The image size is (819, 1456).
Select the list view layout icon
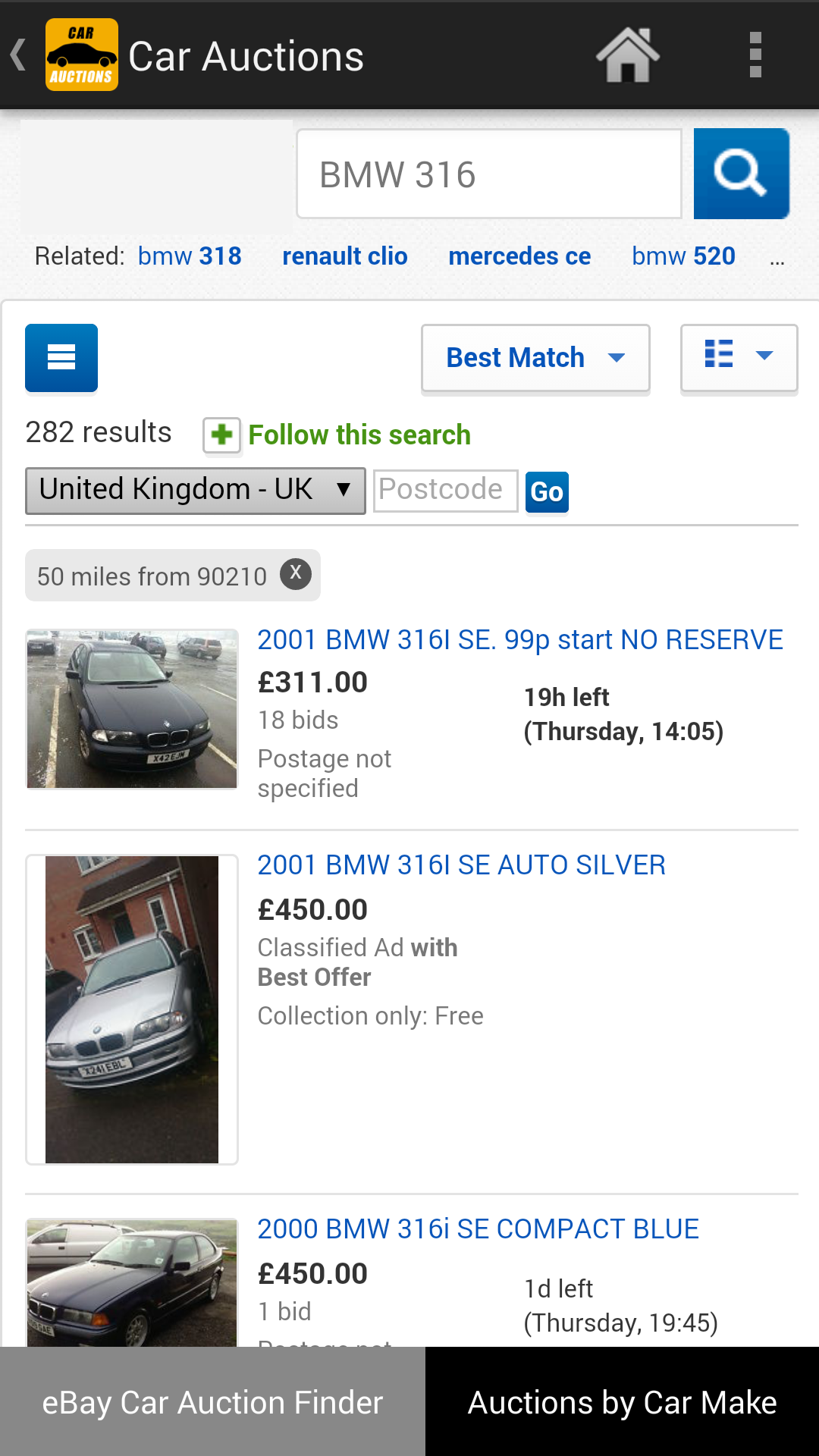point(720,353)
